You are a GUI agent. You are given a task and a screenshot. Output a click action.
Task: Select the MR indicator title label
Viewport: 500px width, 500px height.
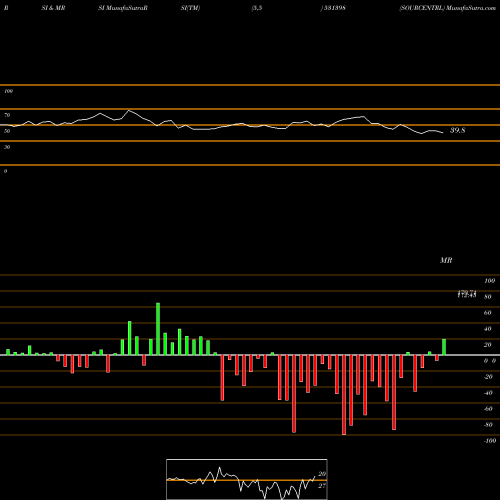446,260
